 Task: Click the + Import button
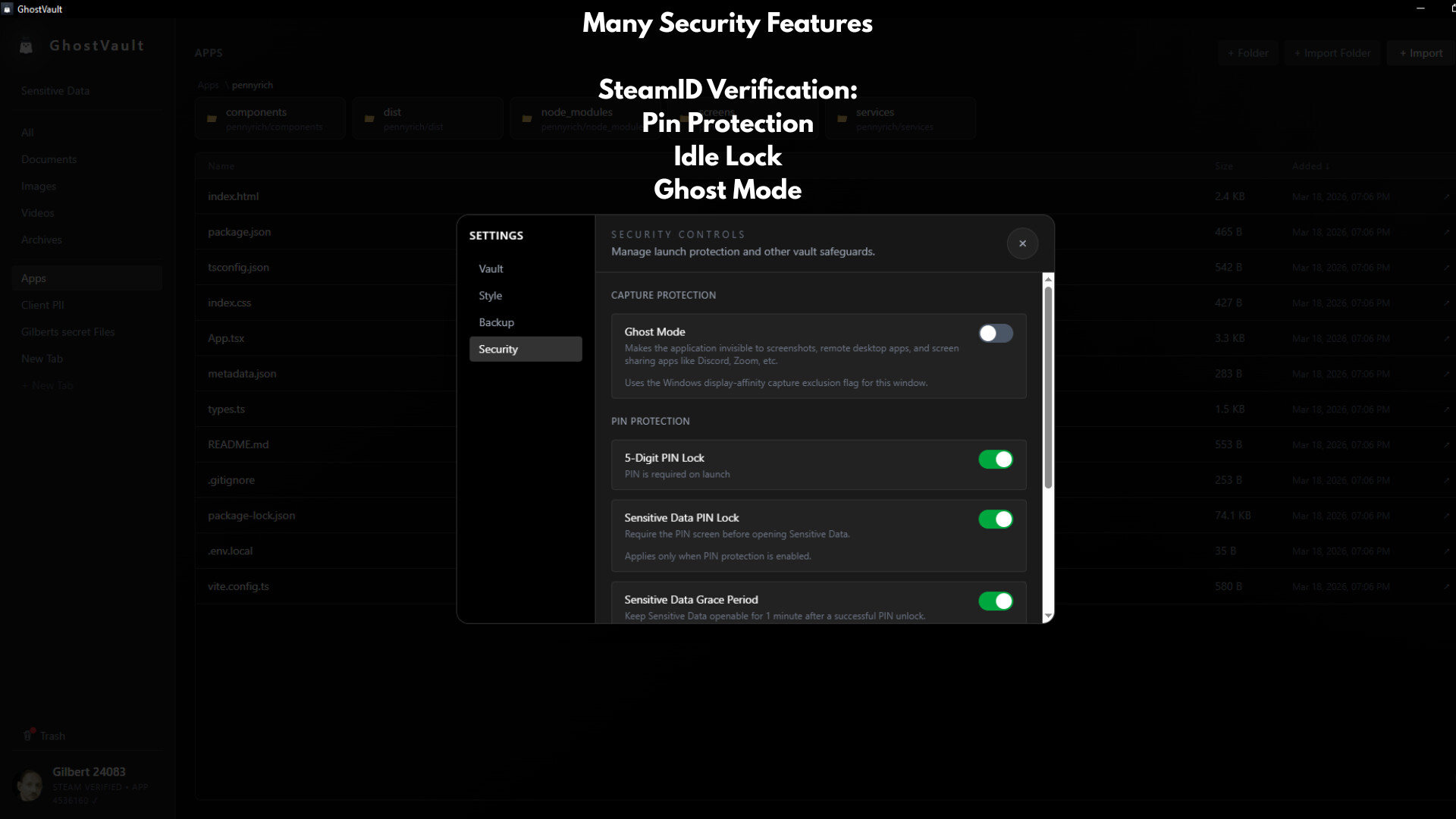[1420, 52]
